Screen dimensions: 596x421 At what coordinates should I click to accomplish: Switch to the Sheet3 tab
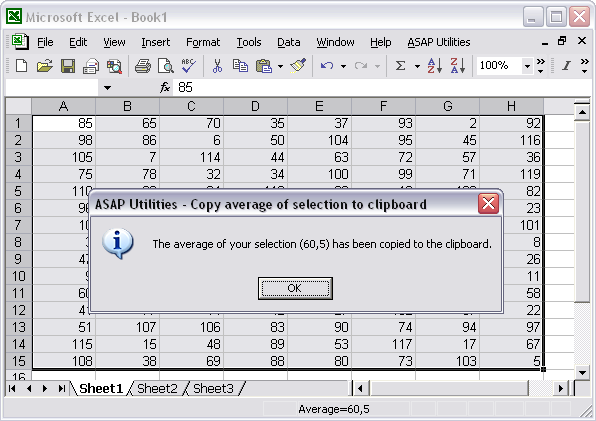pos(213,389)
